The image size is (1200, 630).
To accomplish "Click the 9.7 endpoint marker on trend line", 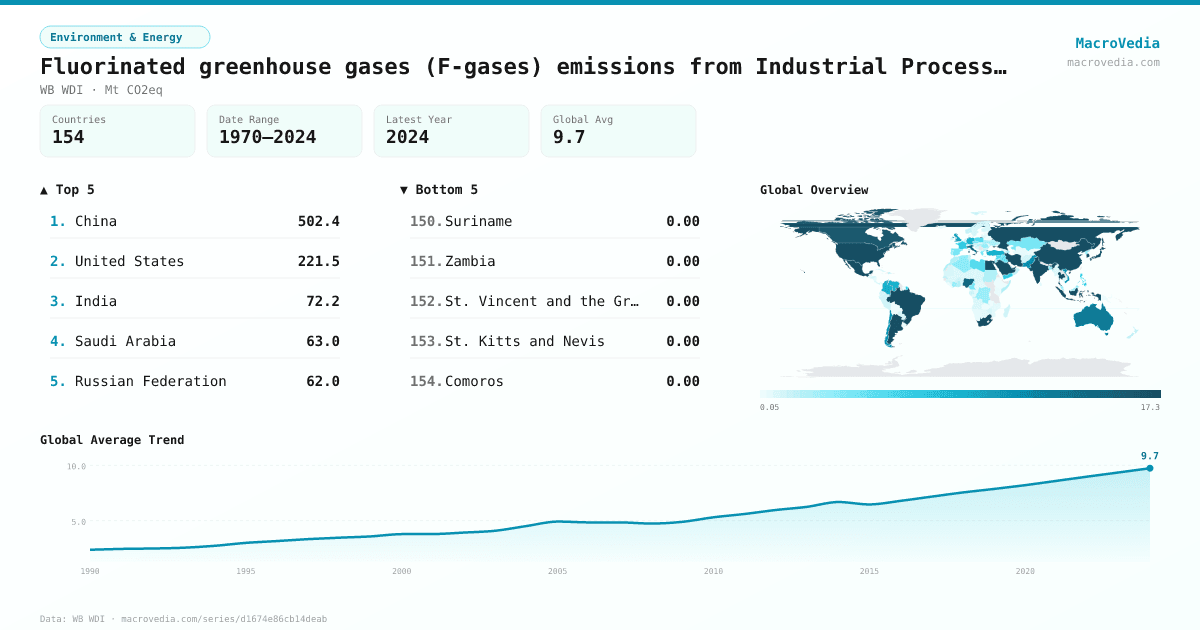I will (1149, 468).
